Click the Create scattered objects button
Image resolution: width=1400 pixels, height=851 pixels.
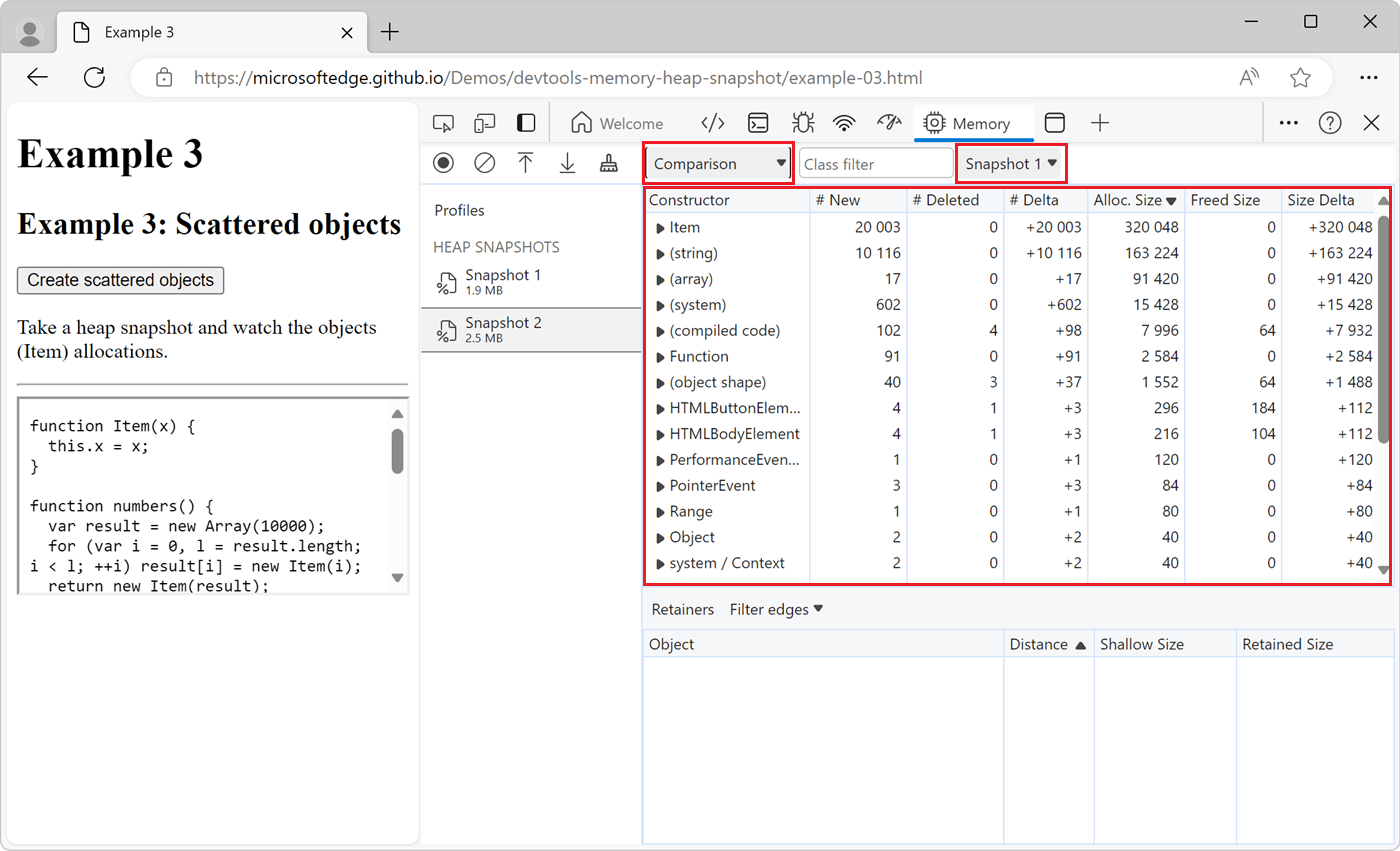pyautogui.click(x=120, y=281)
